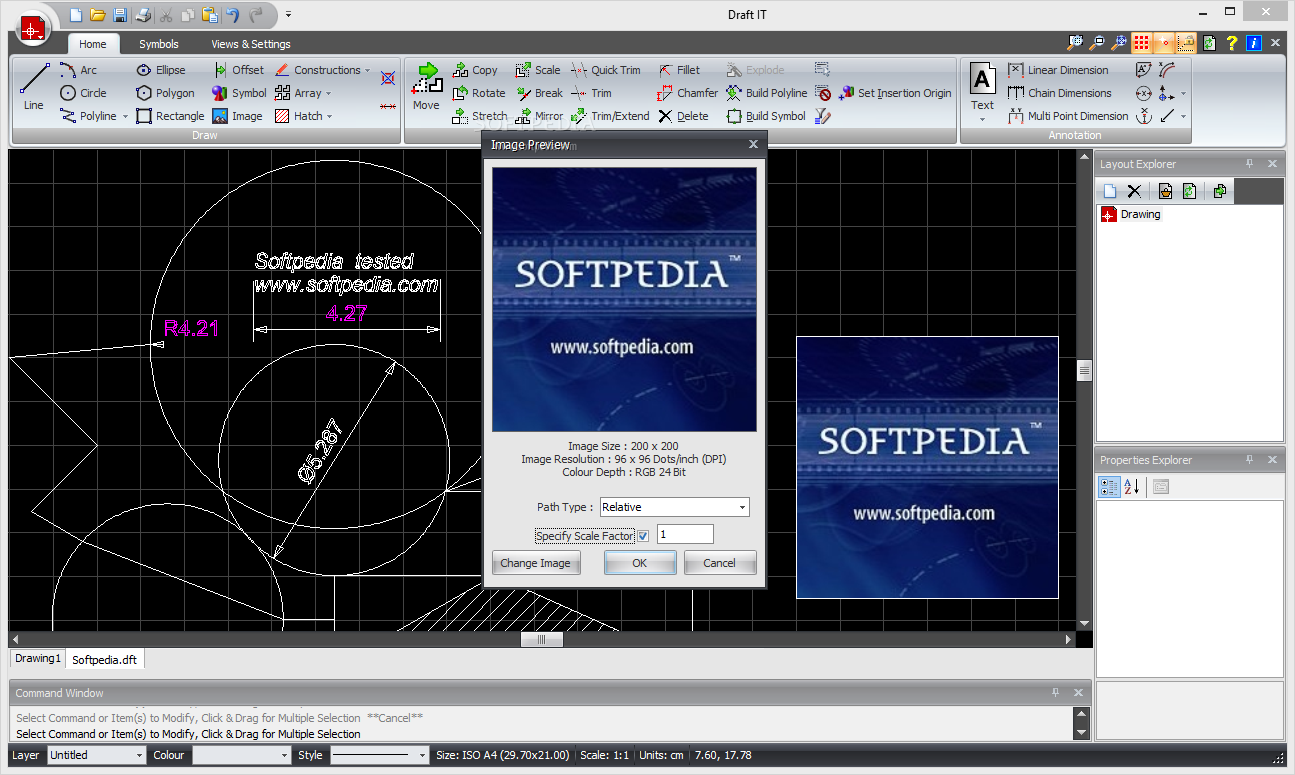1295x775 pixels.
Task: Select the Home ribbon tab
Action: [93, 44]
